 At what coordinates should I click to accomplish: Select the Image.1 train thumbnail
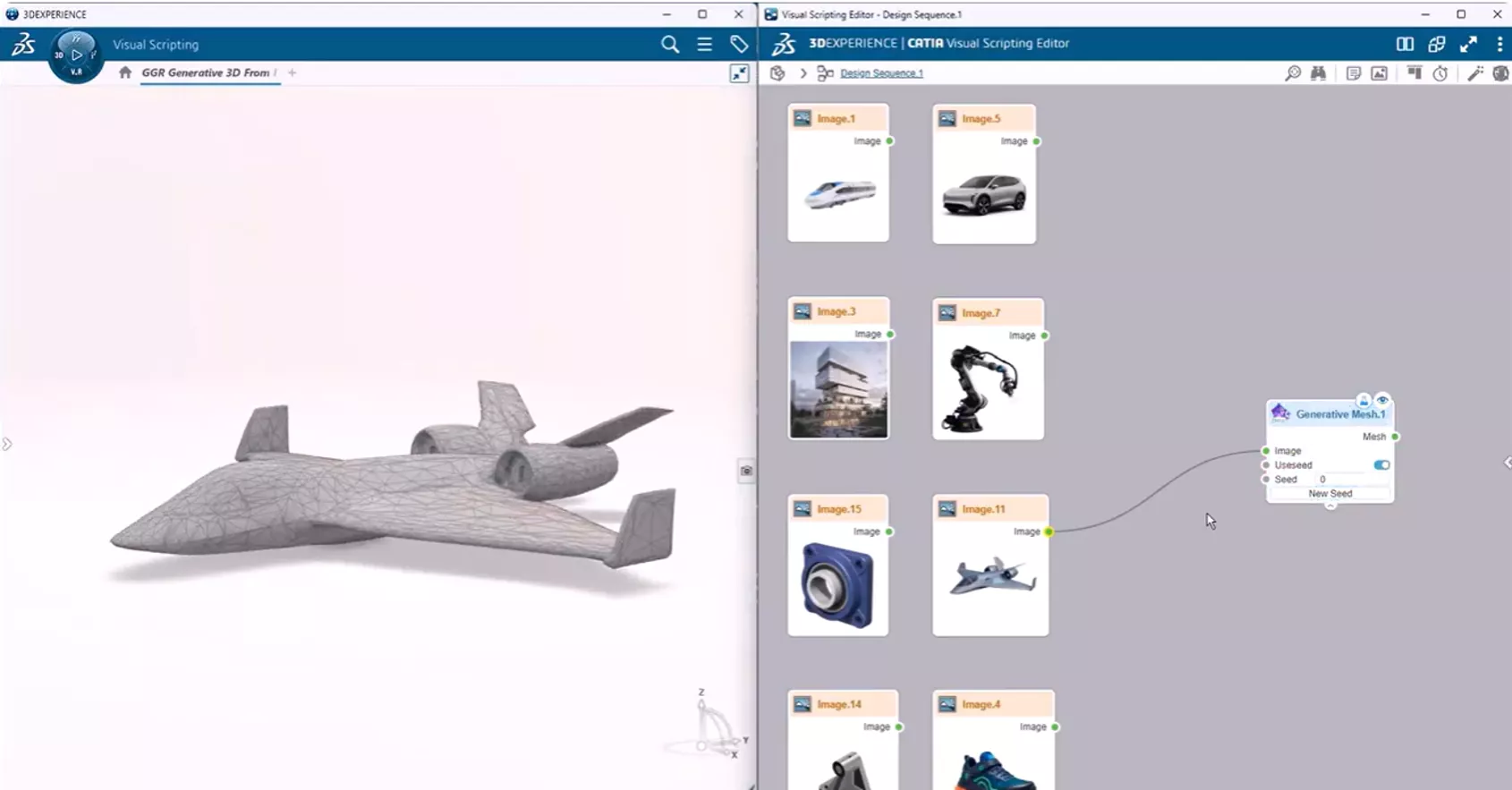pos(839,194)
